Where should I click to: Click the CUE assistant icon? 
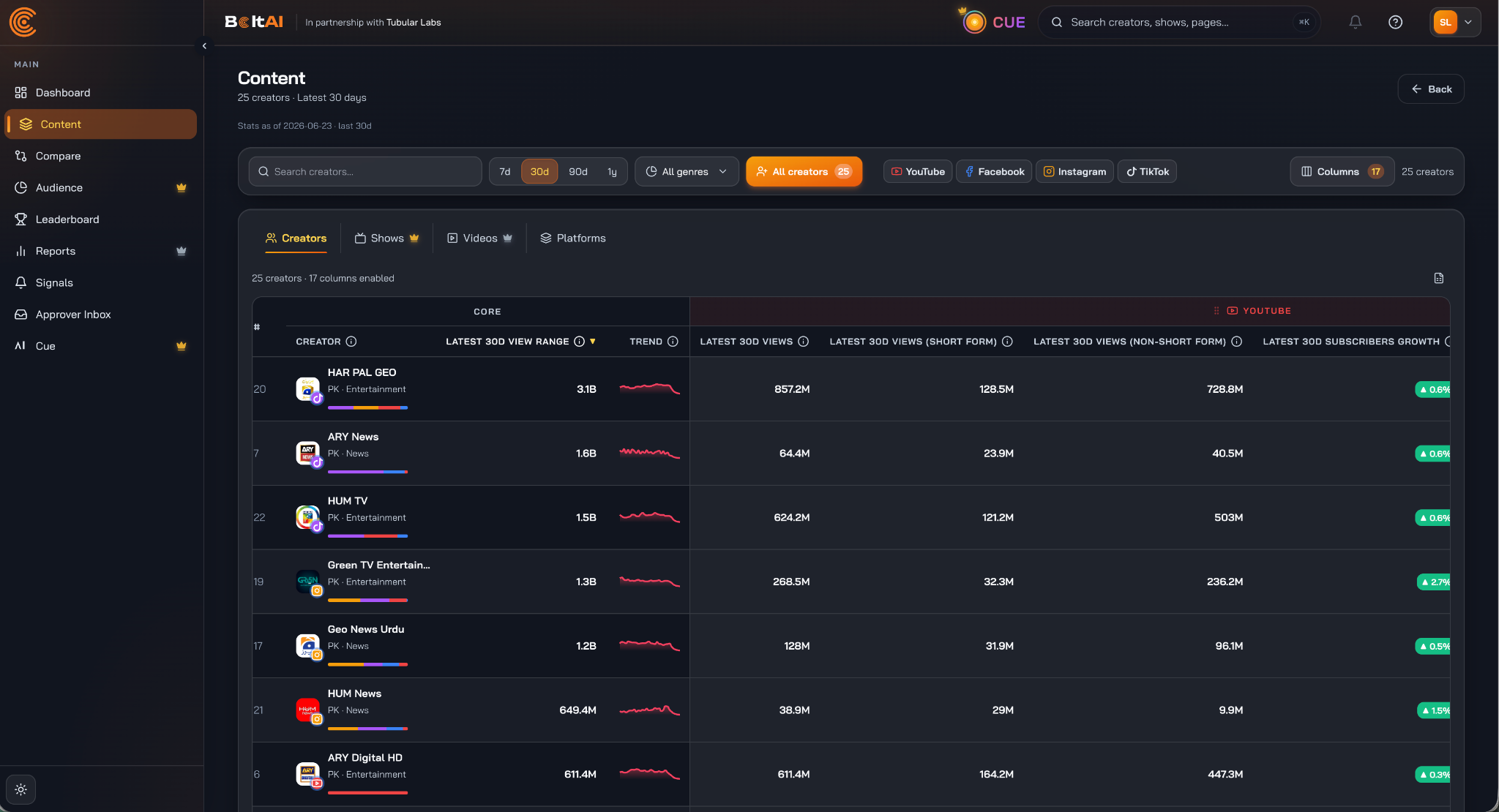click(x=974, y=22)
